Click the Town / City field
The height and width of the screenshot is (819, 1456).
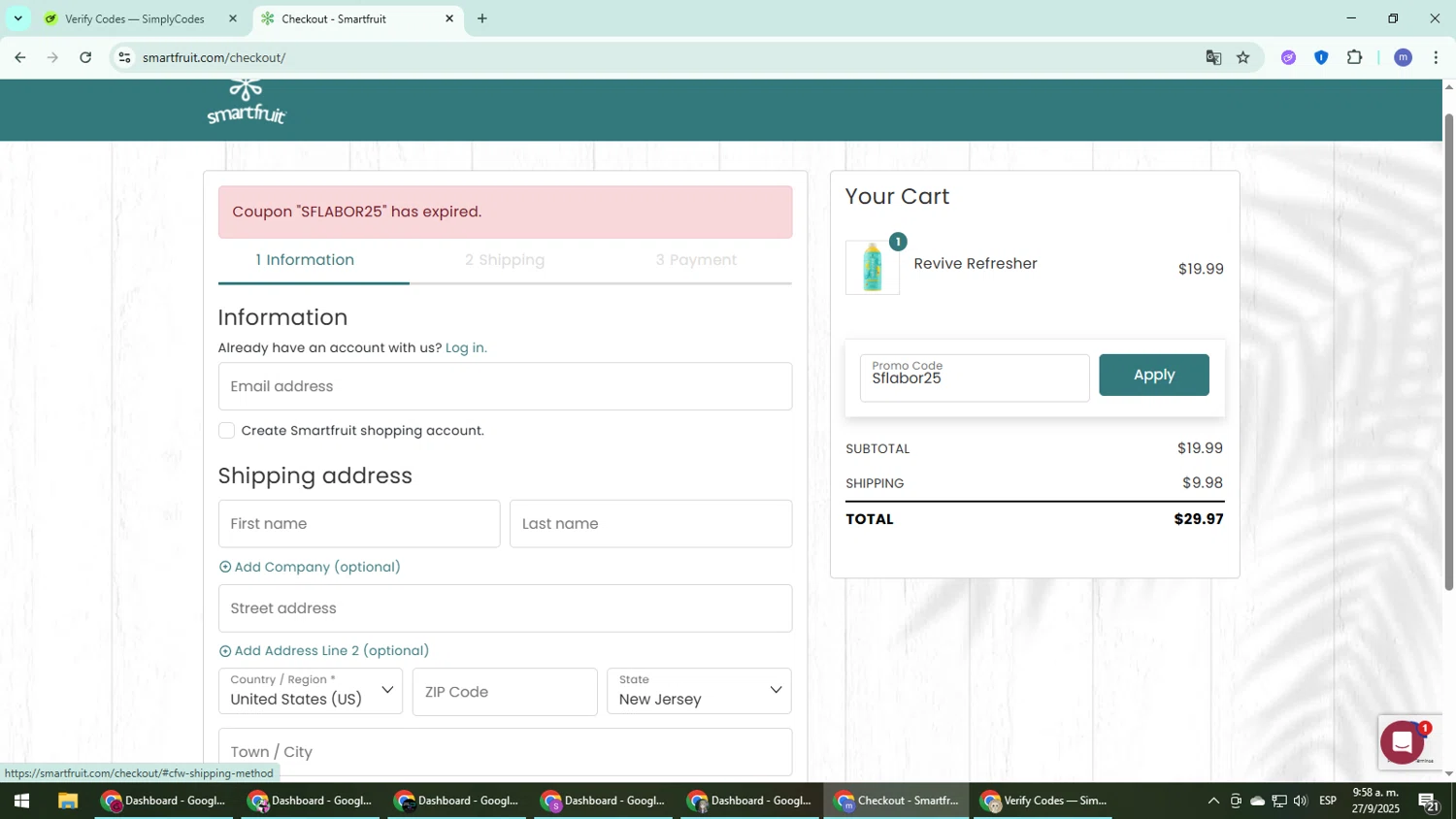point(505,752)
